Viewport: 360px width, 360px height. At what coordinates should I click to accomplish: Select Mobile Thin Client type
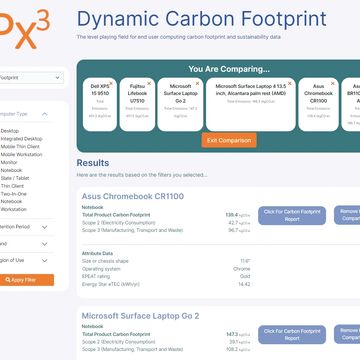pos(20,147)
